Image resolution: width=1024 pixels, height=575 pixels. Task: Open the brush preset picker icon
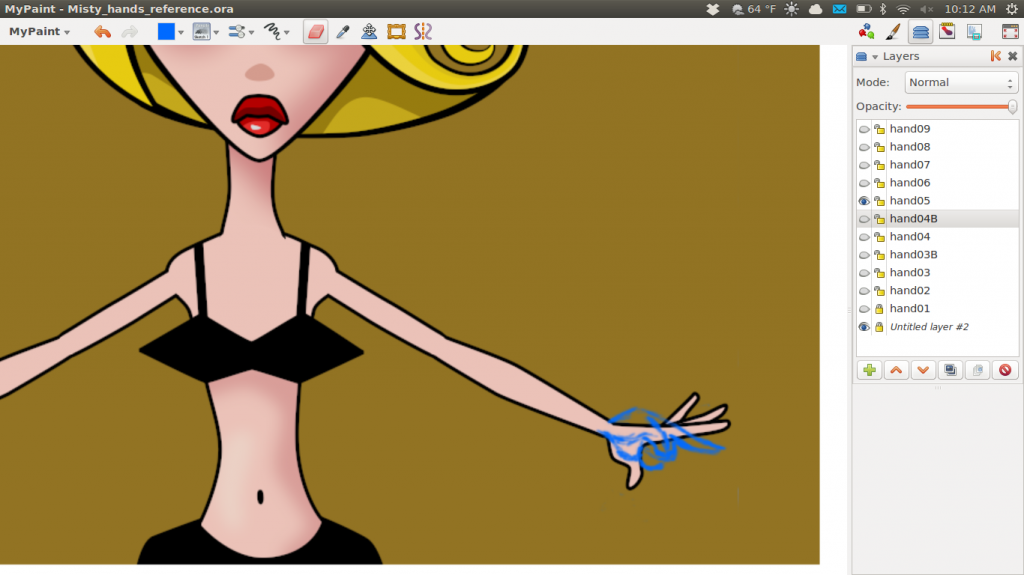pos(201,31)
